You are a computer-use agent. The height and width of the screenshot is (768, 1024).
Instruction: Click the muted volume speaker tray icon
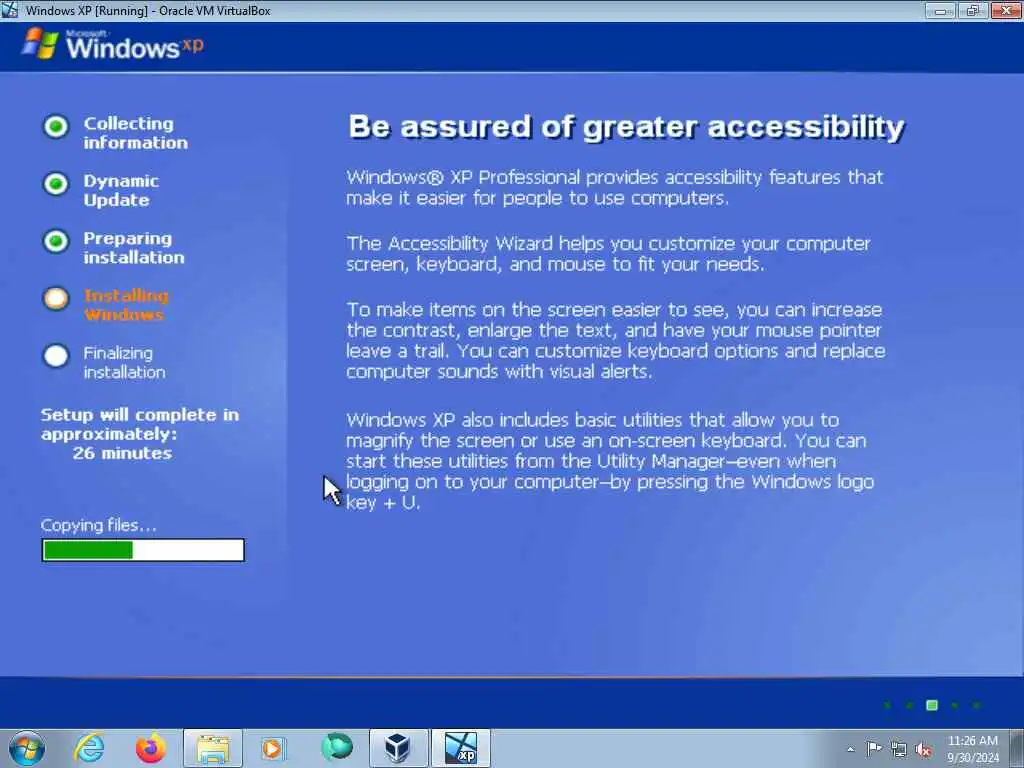(923, 750)
